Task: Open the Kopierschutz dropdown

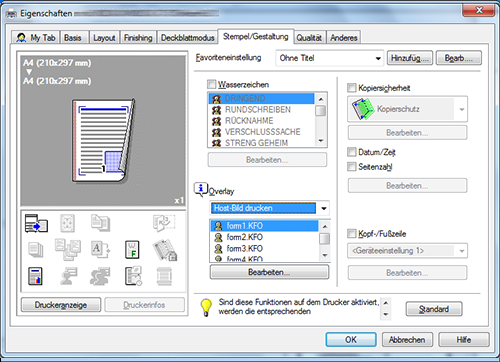Action: [x=407, y=109]
